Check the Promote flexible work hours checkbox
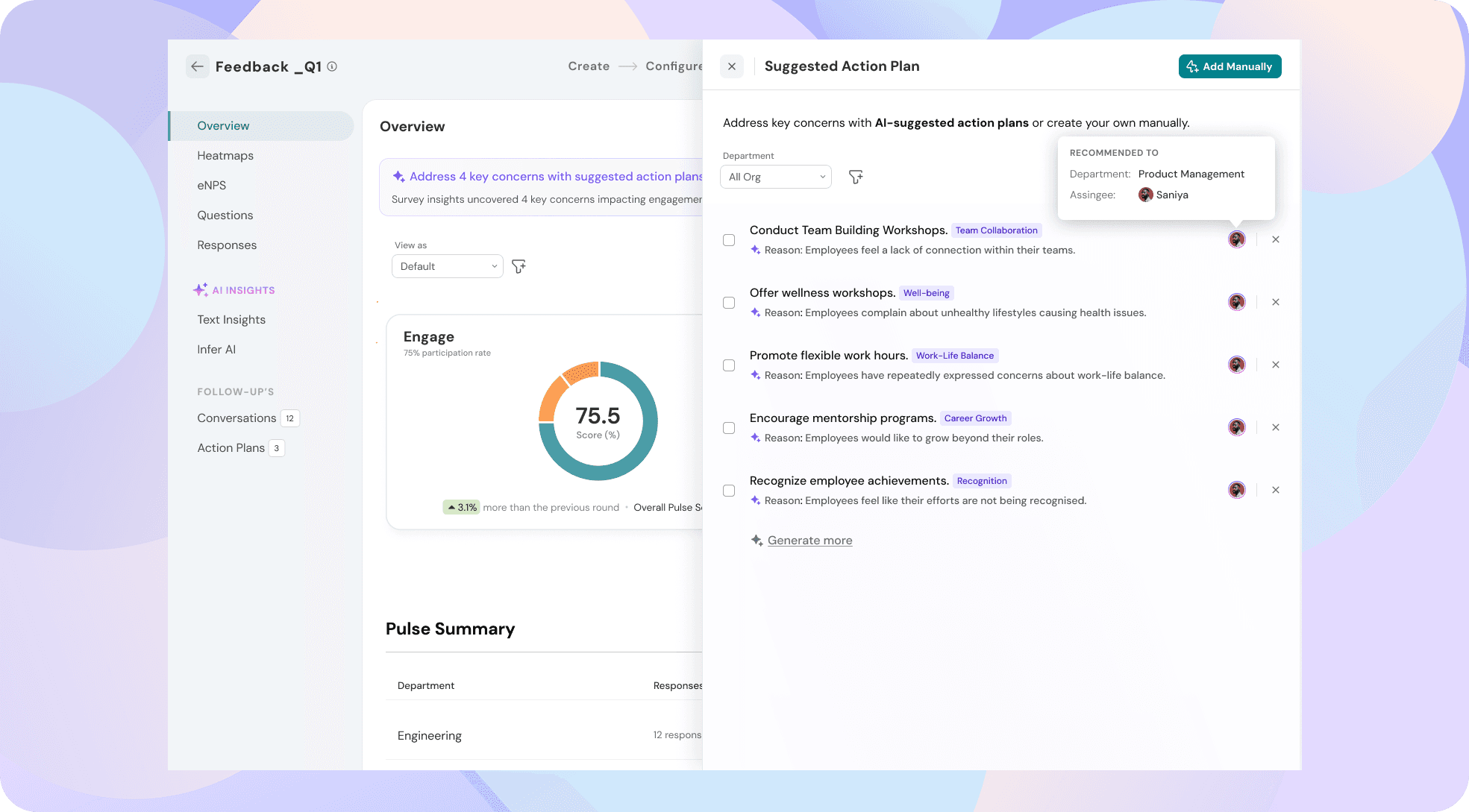 coord(729,365)
